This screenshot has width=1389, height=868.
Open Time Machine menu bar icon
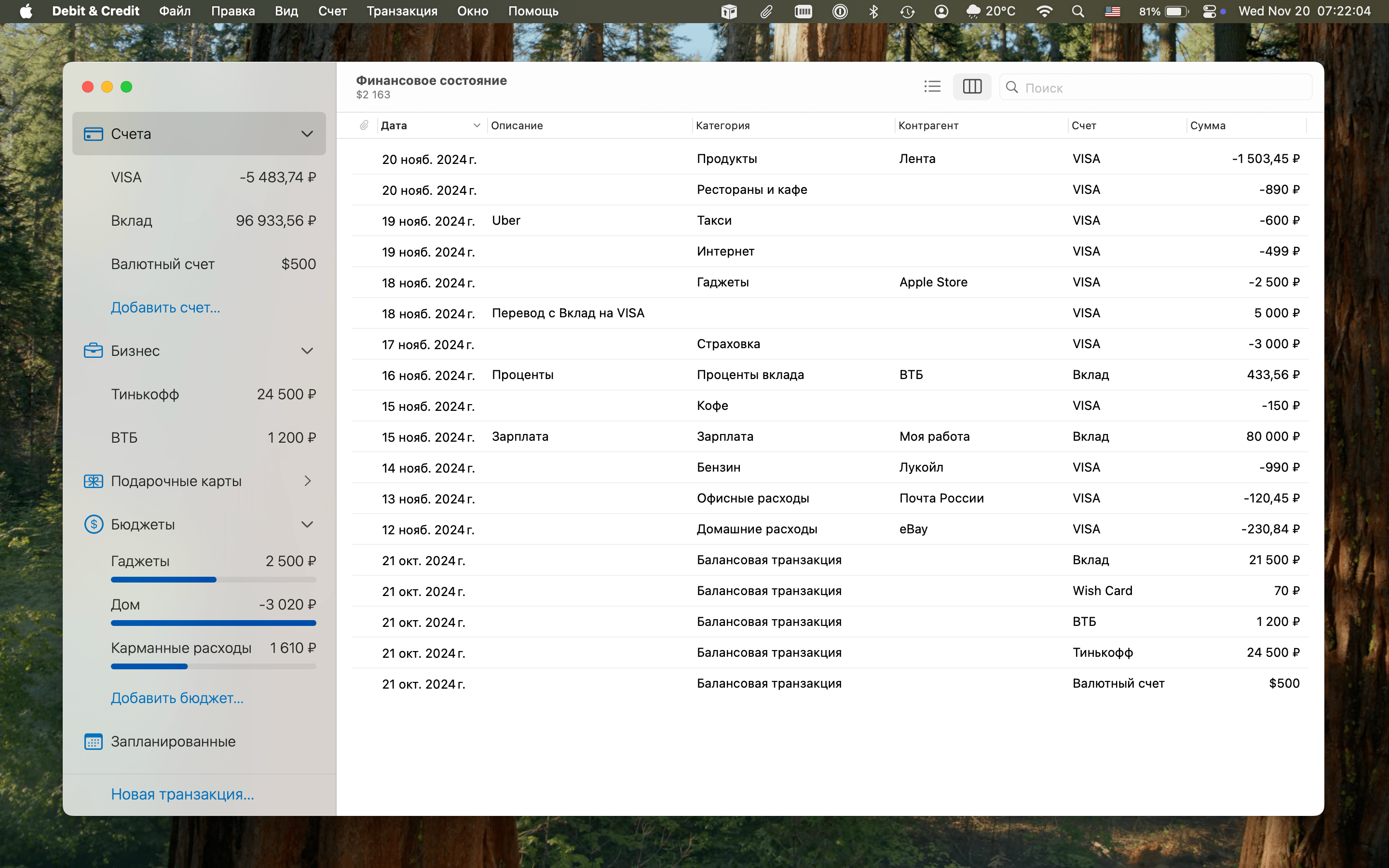coord(907,11)
